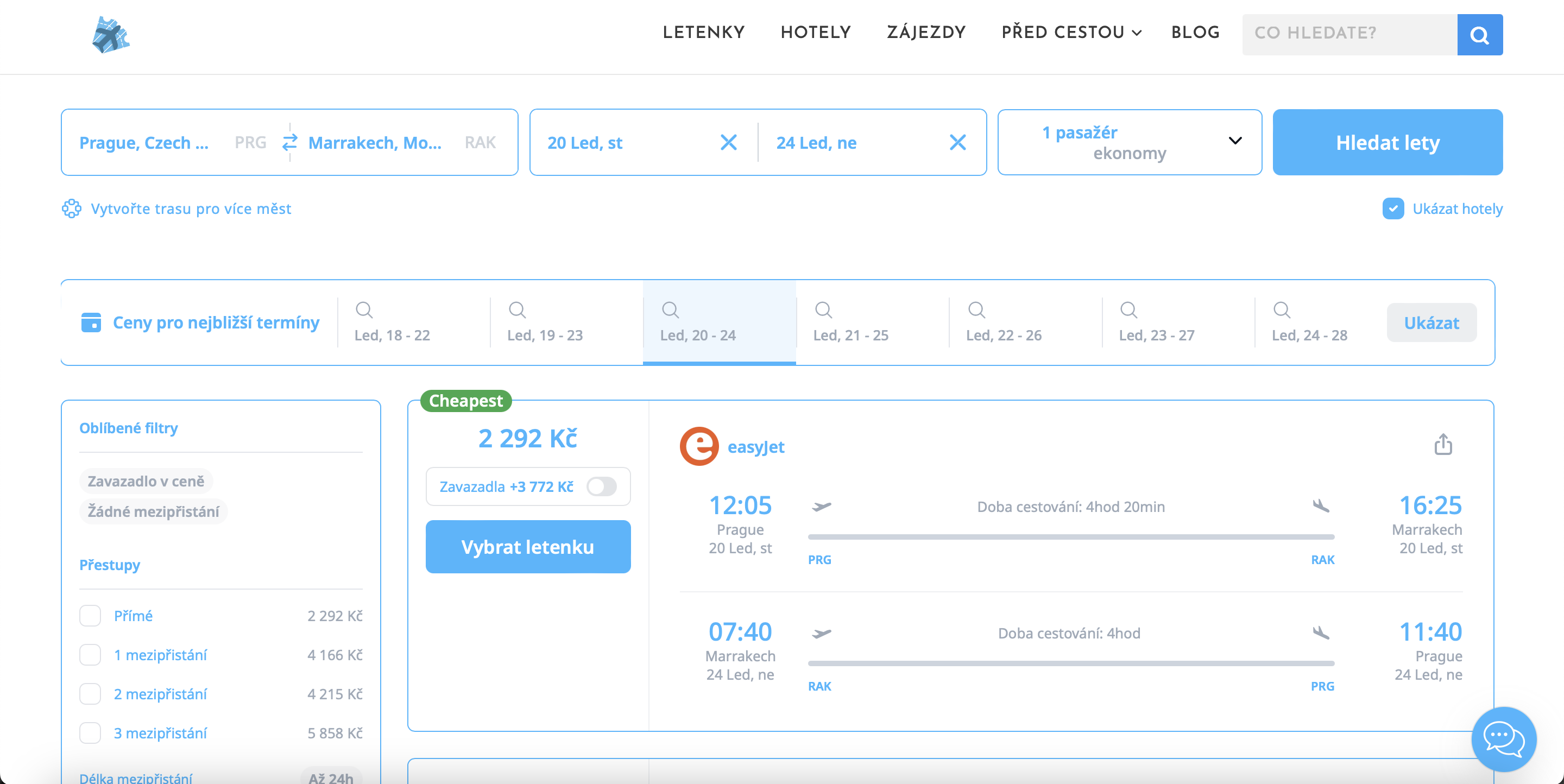Image resolution: width=1564 pixels, height=784 pixels.
Task: Uncheck the Ukázat hotely checkbox
Action: pyautogui.click(x=1393, y=208)
